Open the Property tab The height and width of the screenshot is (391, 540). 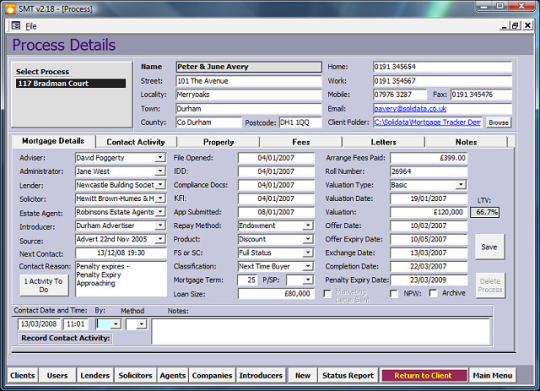click(x=218, y=142)
